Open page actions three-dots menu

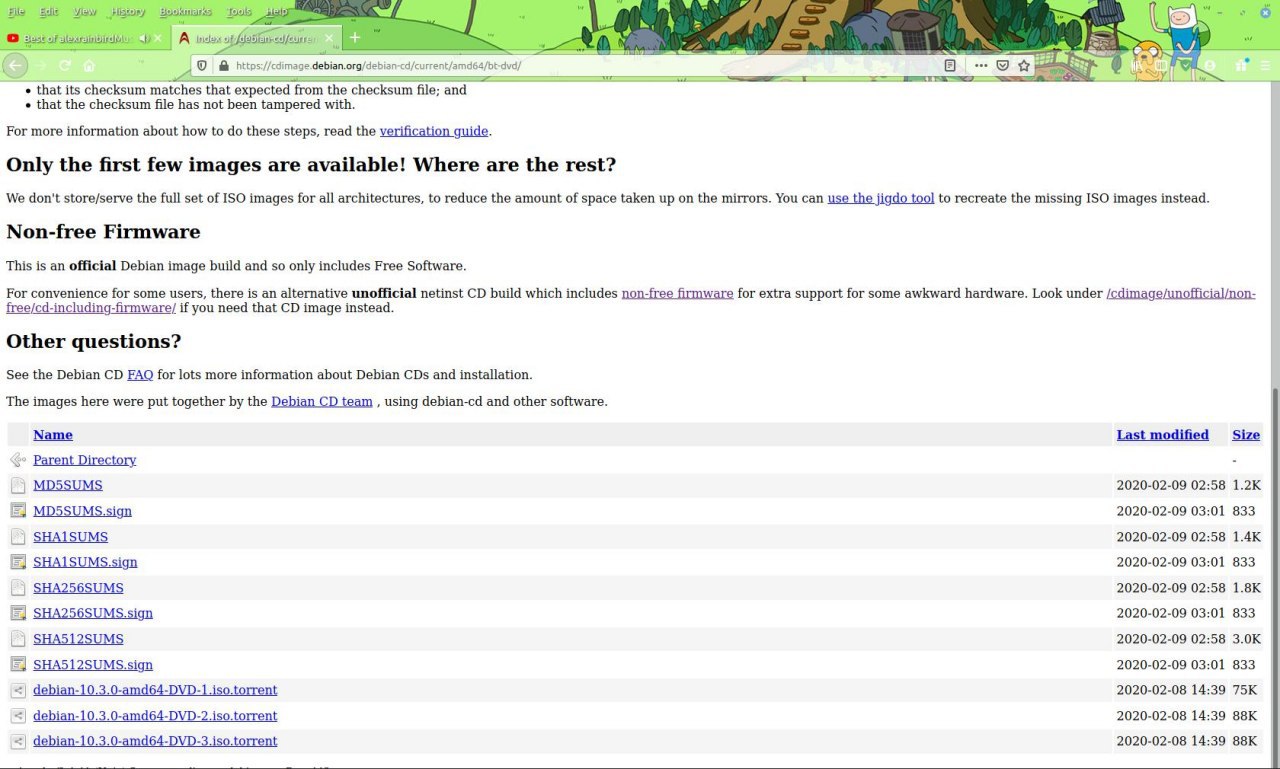click(981, 65)
